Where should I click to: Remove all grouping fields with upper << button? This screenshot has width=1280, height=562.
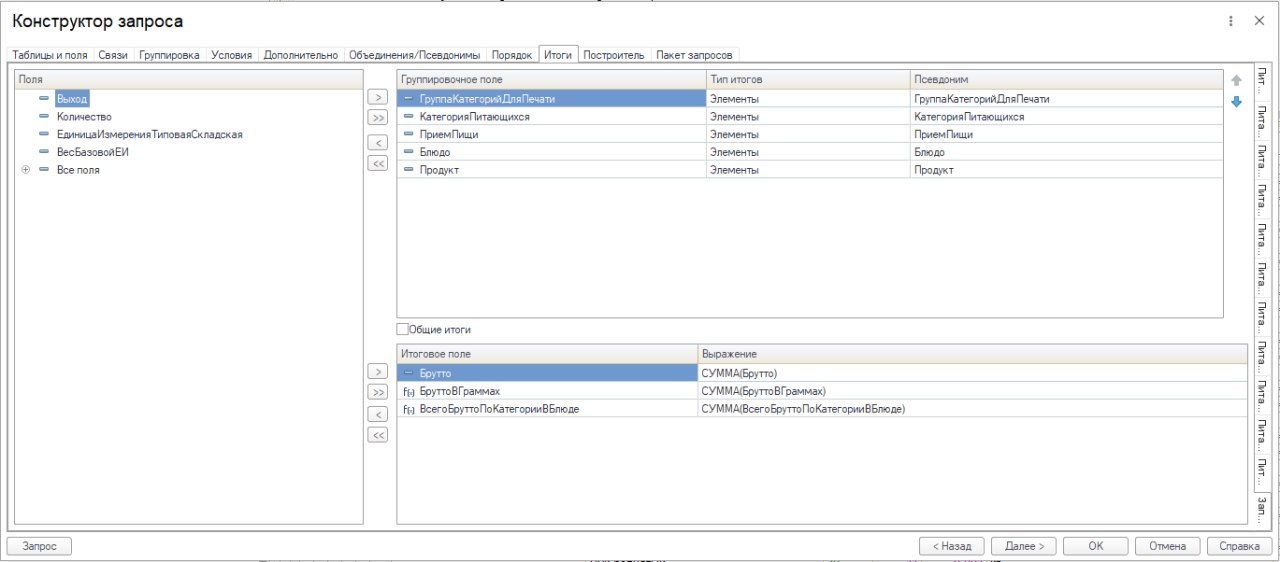[377, 163]
